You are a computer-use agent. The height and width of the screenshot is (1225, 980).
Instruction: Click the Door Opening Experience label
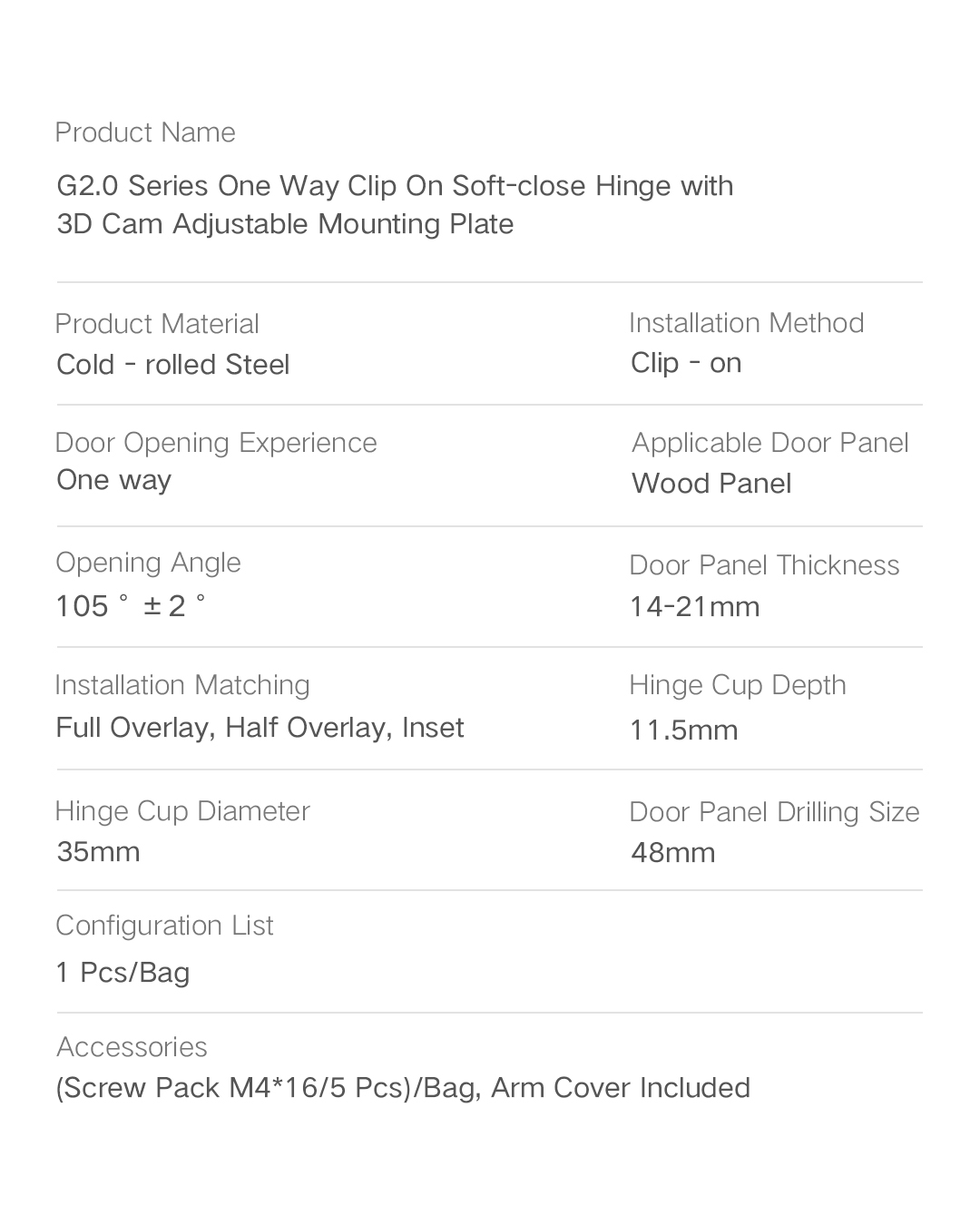[x=216, y=443]
